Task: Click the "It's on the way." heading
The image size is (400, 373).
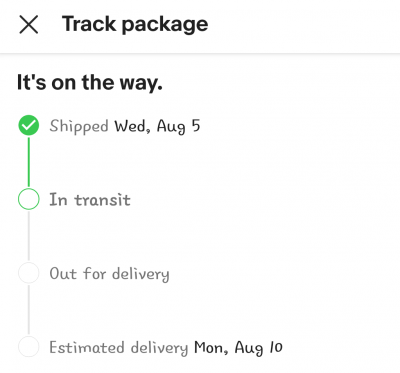Action: 90,82
